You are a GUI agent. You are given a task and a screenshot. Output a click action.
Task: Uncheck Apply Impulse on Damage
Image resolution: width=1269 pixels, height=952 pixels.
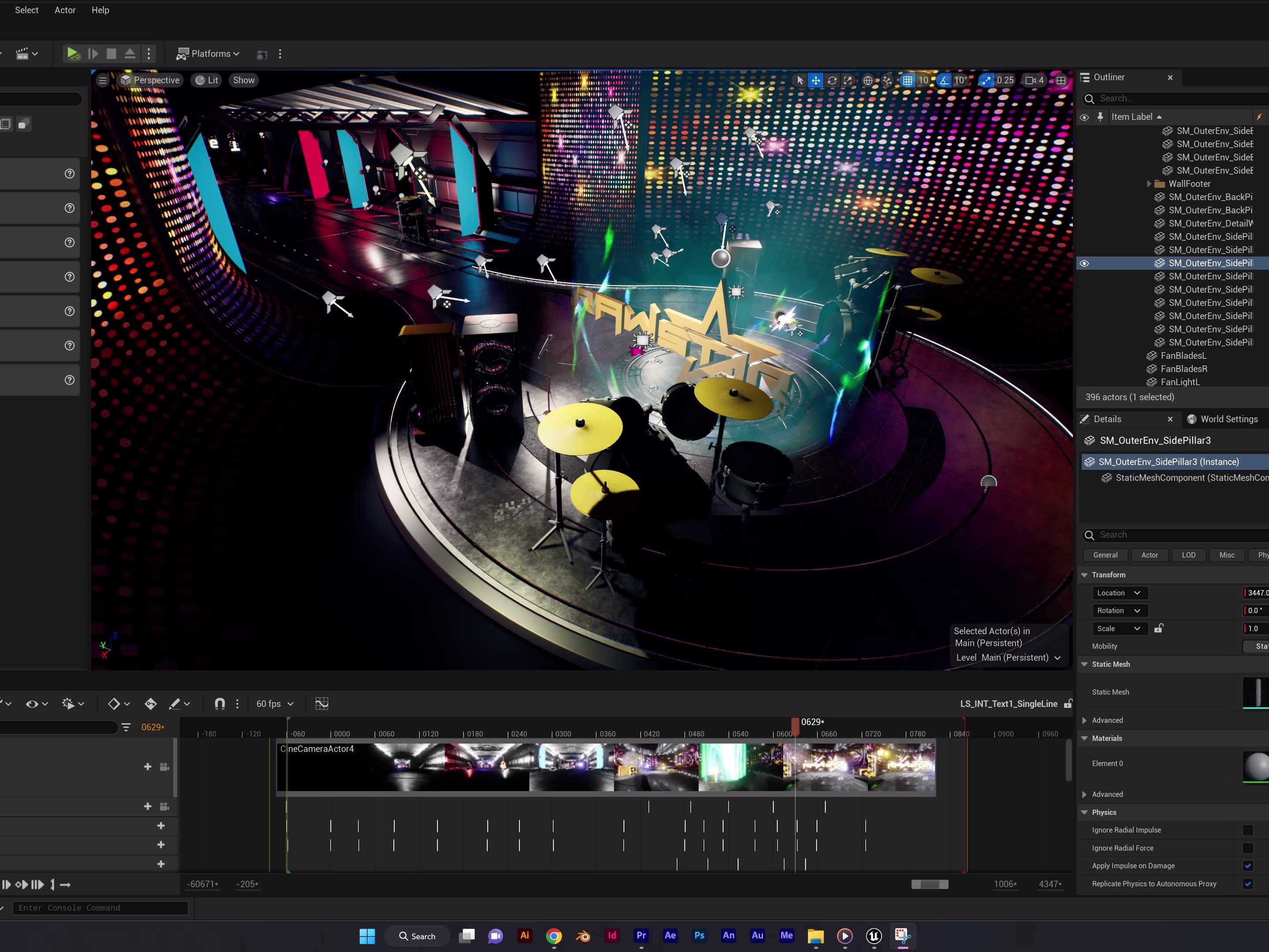(1247, 866)
